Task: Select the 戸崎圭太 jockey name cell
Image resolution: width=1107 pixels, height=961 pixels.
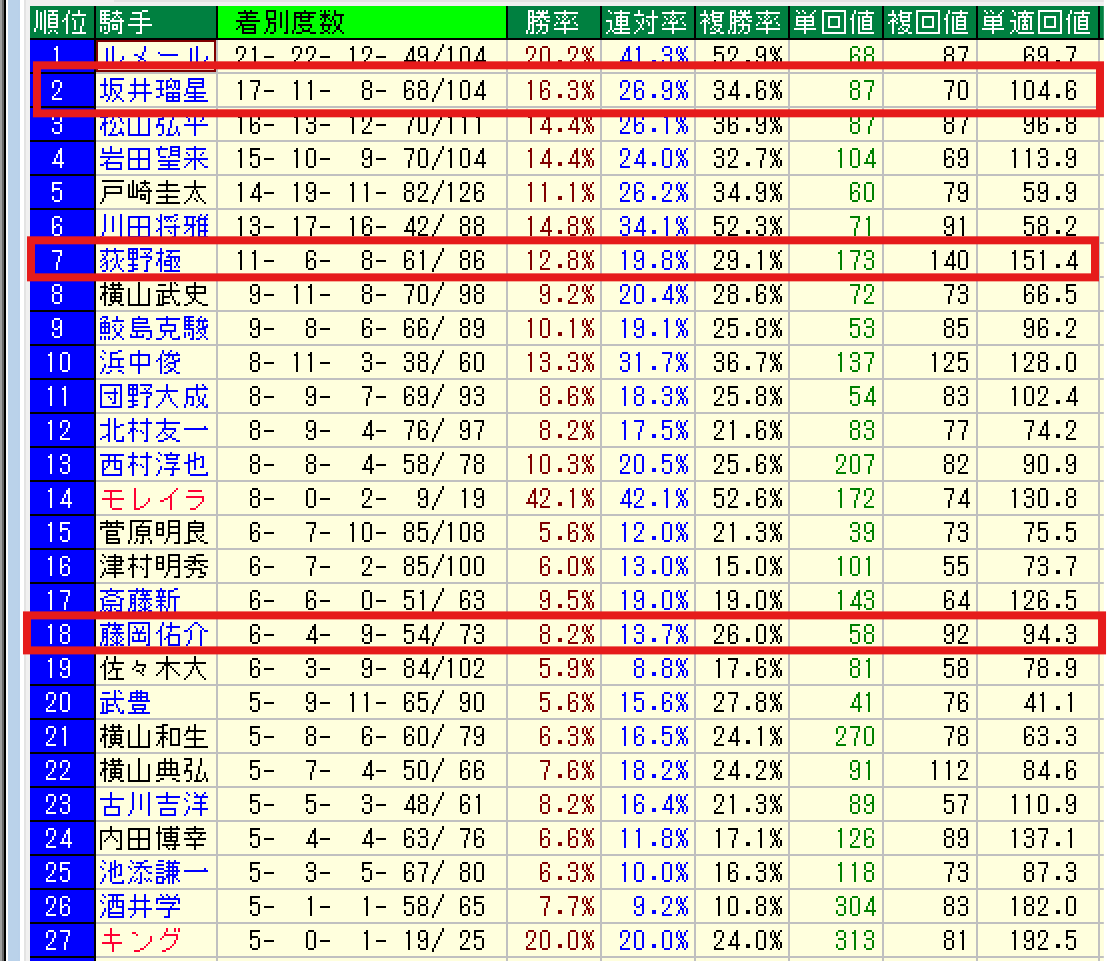Action: click(x=153, y=192)
